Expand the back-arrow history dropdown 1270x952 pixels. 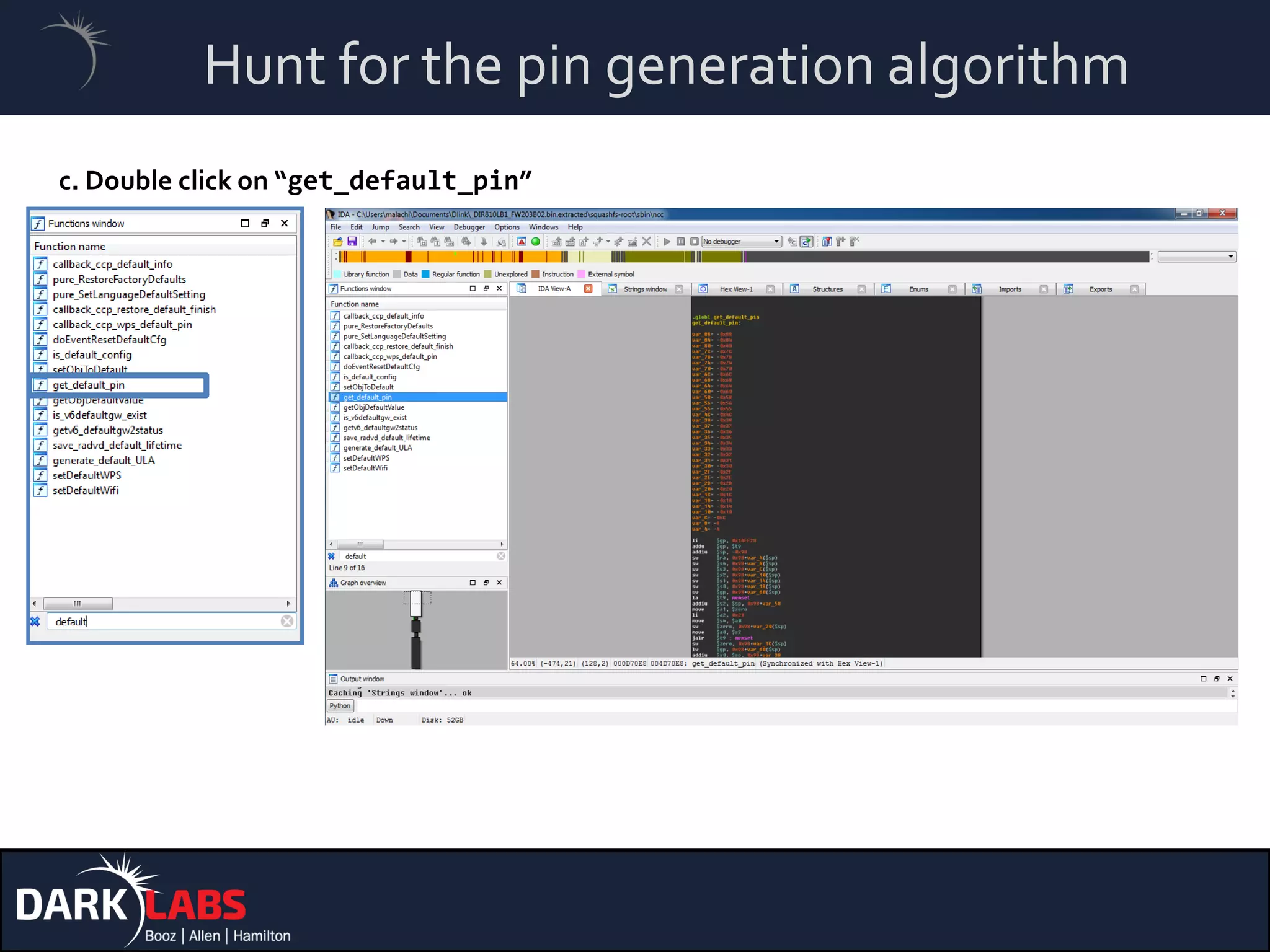(x=383, y=242)
